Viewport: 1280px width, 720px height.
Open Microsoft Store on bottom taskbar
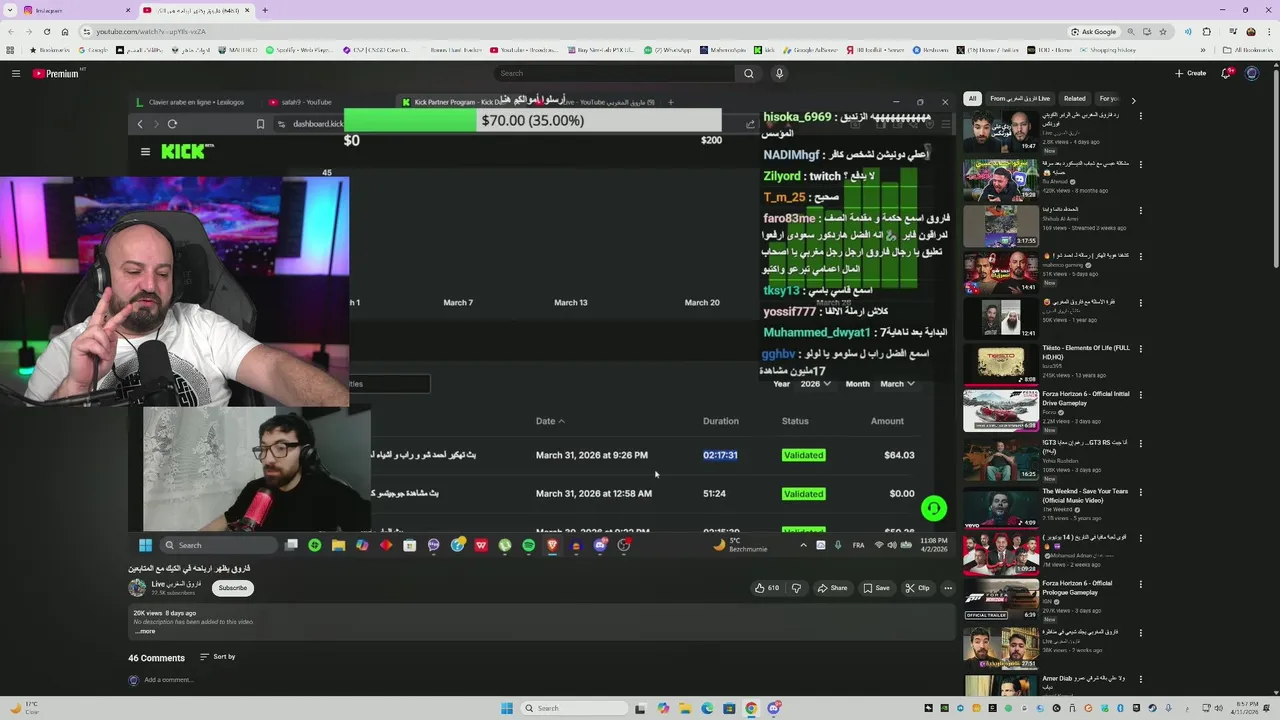[x=729, y=708]
